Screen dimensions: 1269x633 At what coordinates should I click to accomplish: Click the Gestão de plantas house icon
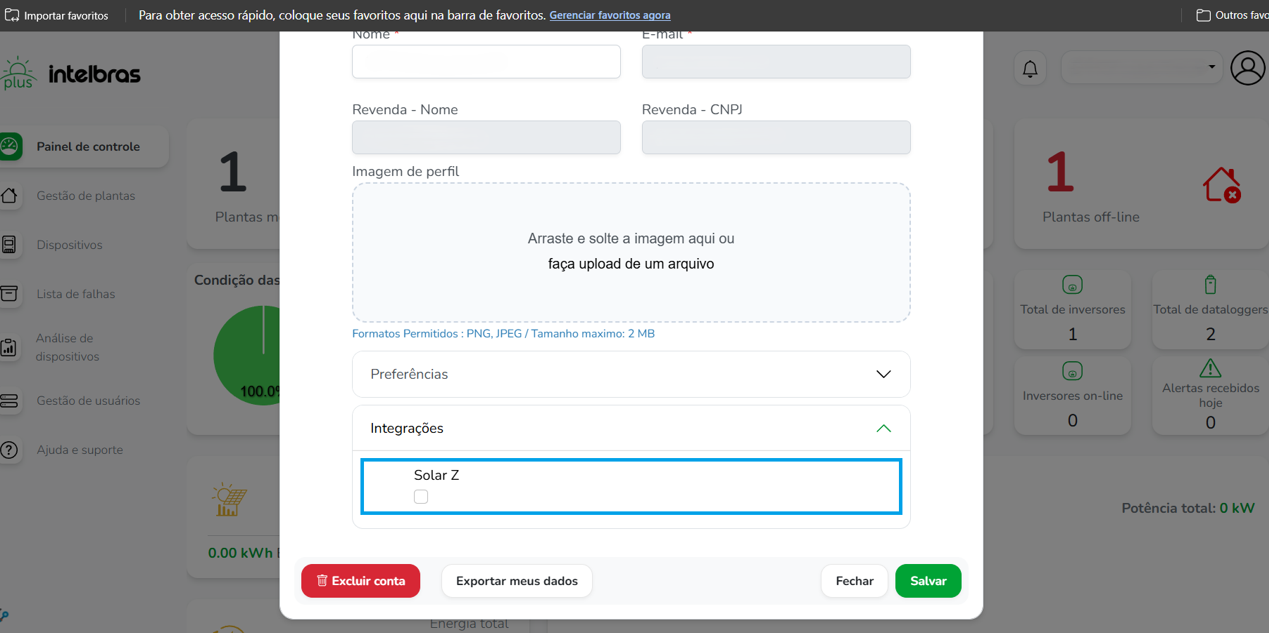click(9, 196)
